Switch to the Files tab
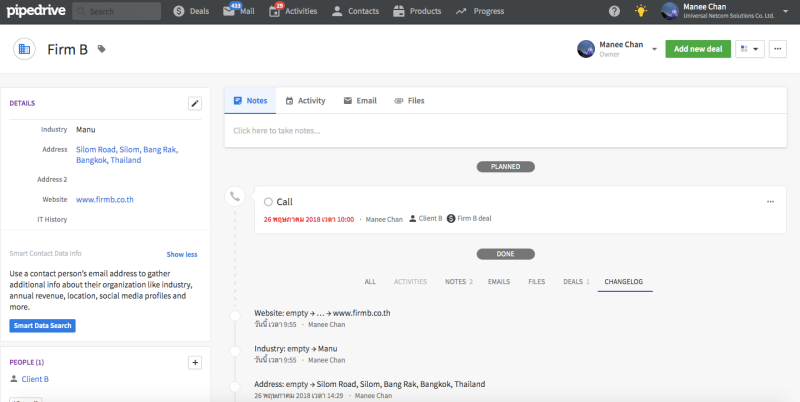This screenshot has height=402, width=800. (409, 101)
